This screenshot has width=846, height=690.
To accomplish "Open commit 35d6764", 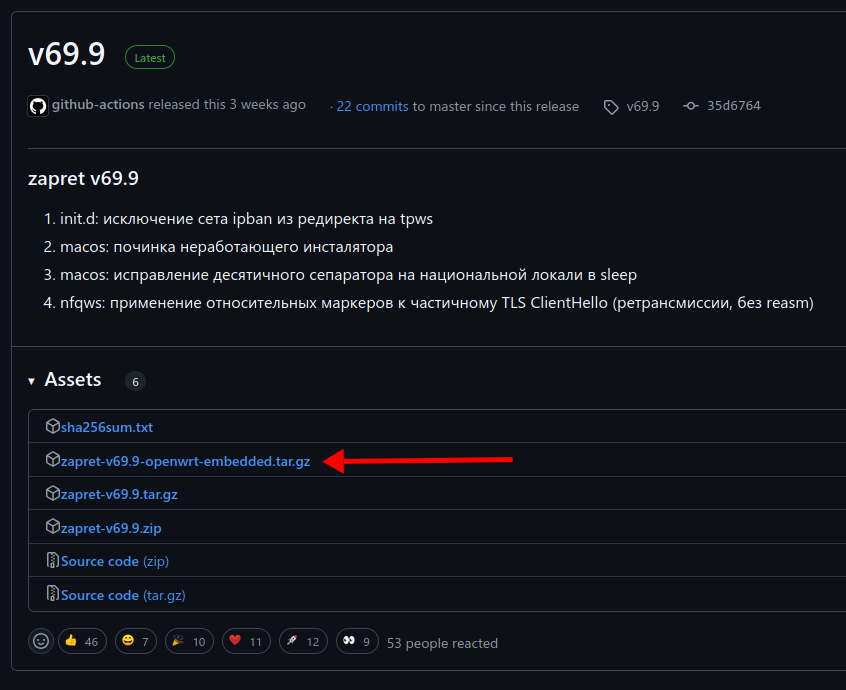I will [x=734, y=106].
